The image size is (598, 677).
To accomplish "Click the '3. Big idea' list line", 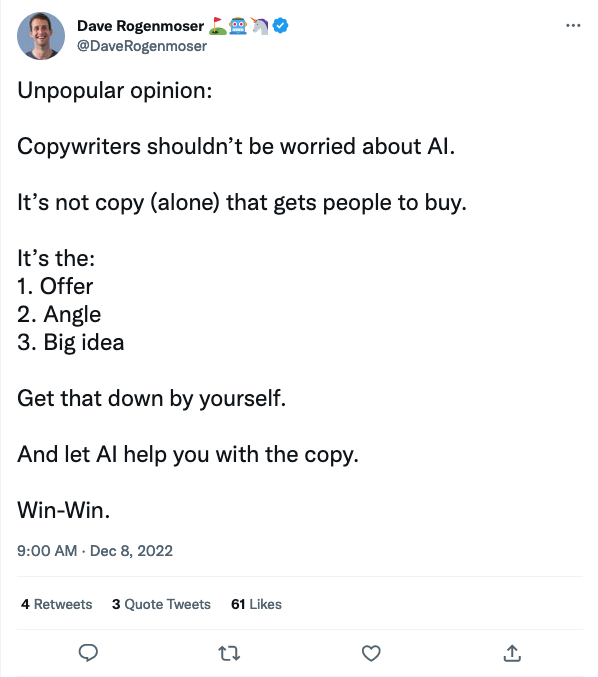I will (x=71, y=343).
